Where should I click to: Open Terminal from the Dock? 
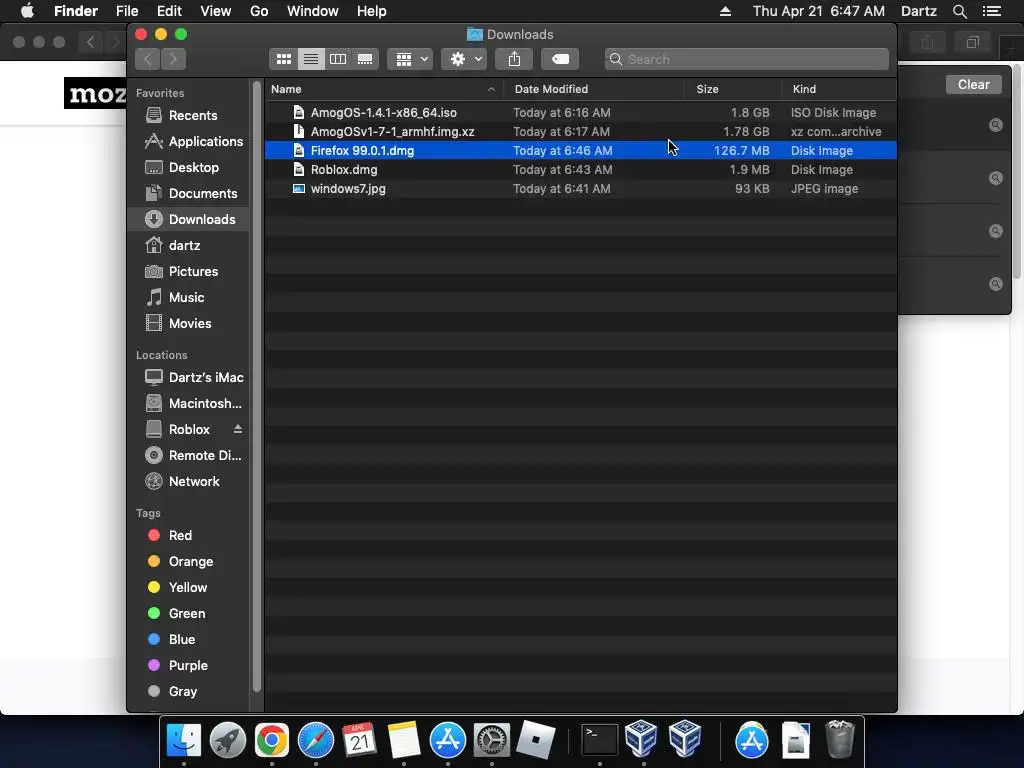click(x=600, y=740)
